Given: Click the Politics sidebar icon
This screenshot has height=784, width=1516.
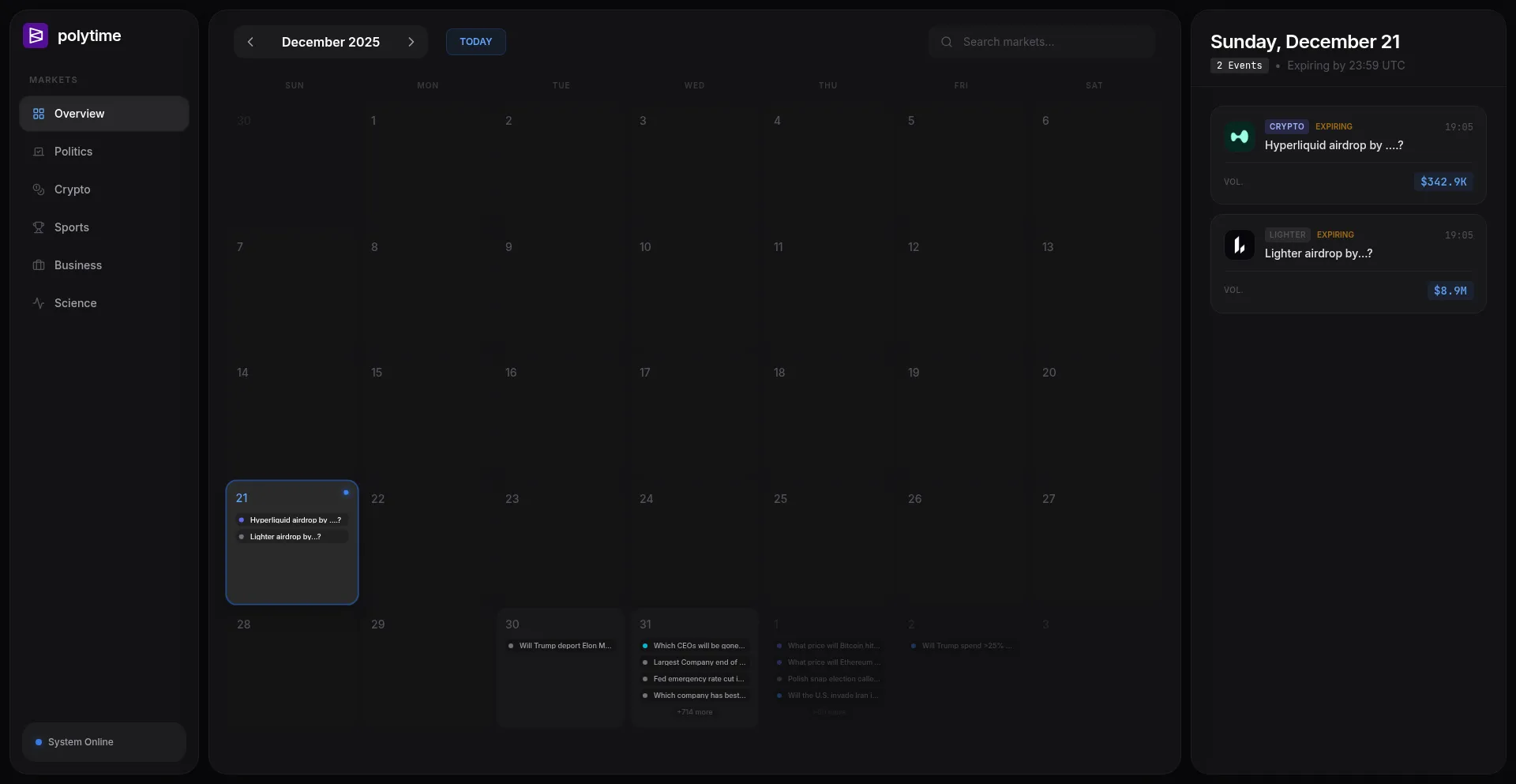Looking at the screenshot, I should [x=39, y=152].
